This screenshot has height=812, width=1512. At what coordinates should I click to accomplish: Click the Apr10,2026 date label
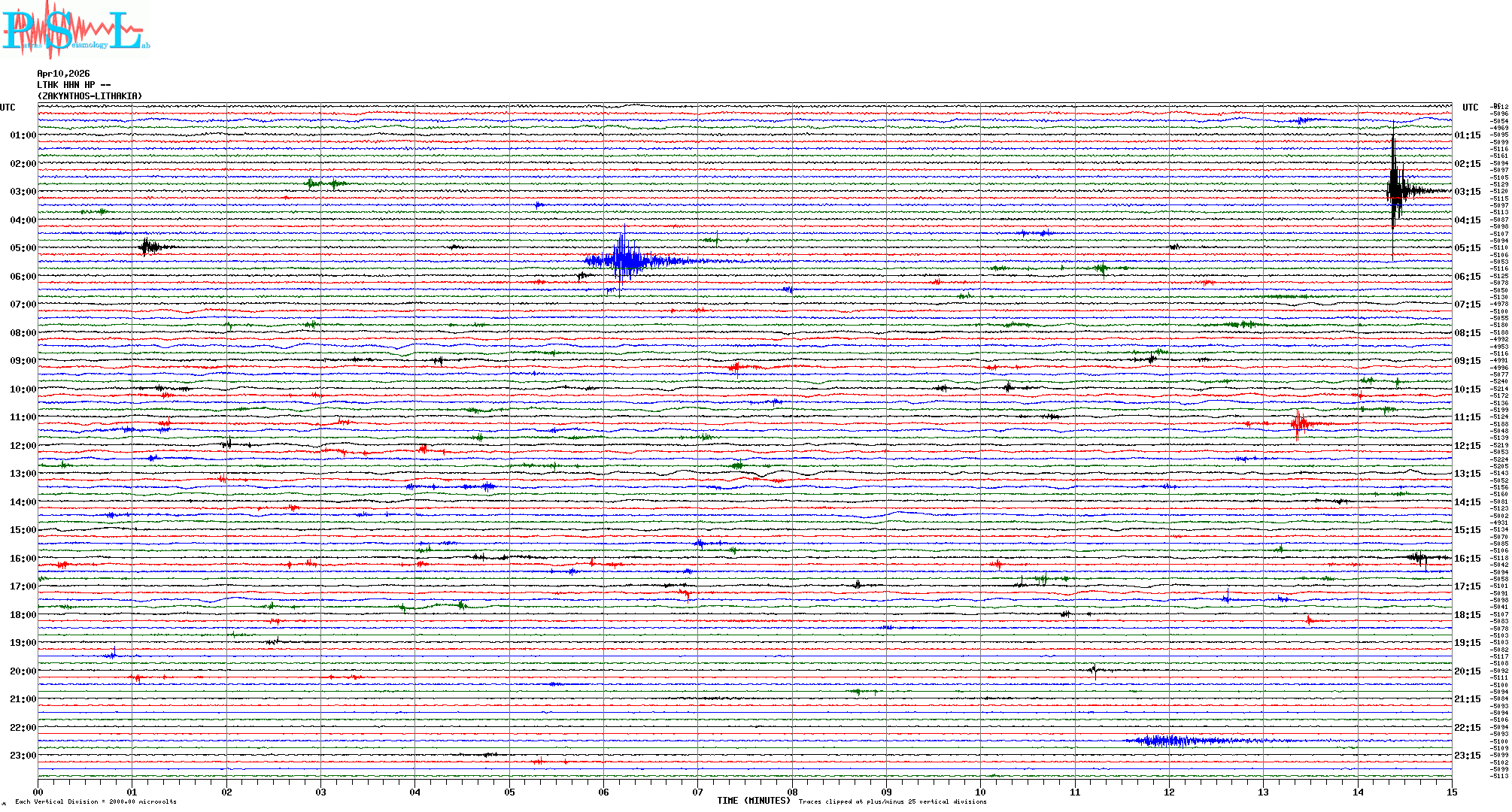coord(63,74)
